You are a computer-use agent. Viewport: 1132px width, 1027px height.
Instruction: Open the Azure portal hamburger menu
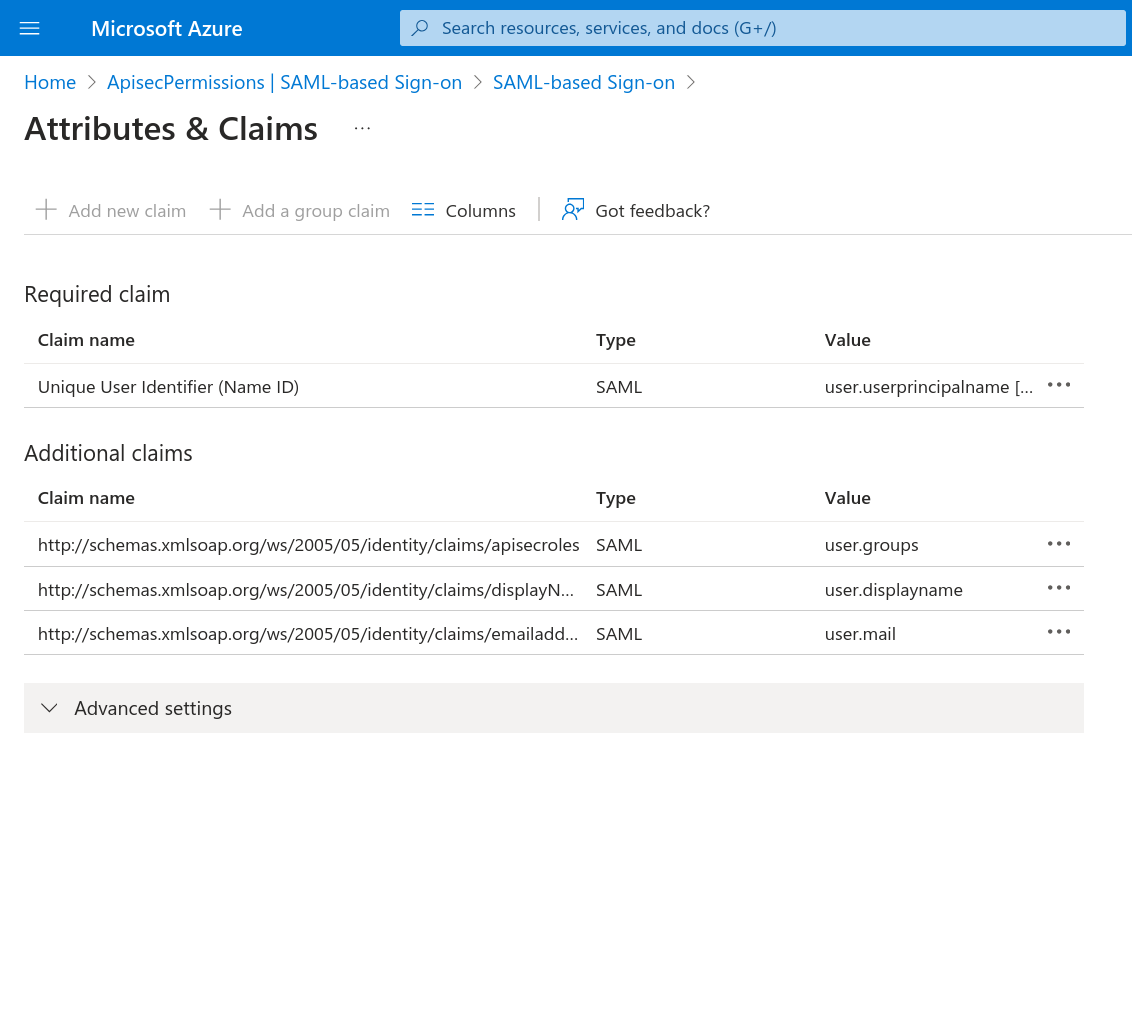[30, 28]
